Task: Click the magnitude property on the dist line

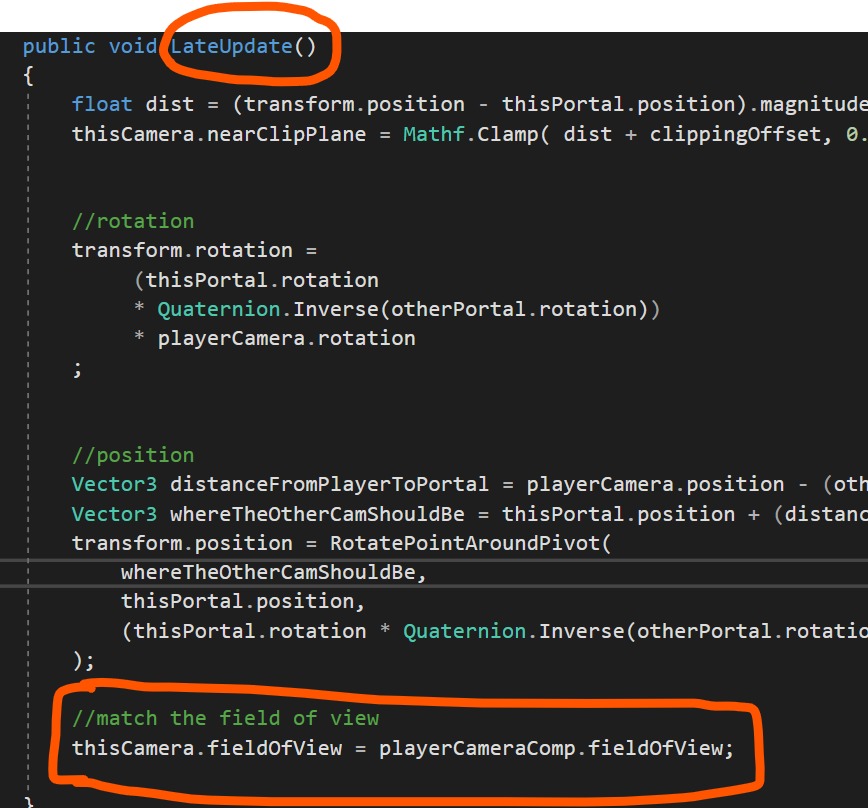Action: (814, 104)
